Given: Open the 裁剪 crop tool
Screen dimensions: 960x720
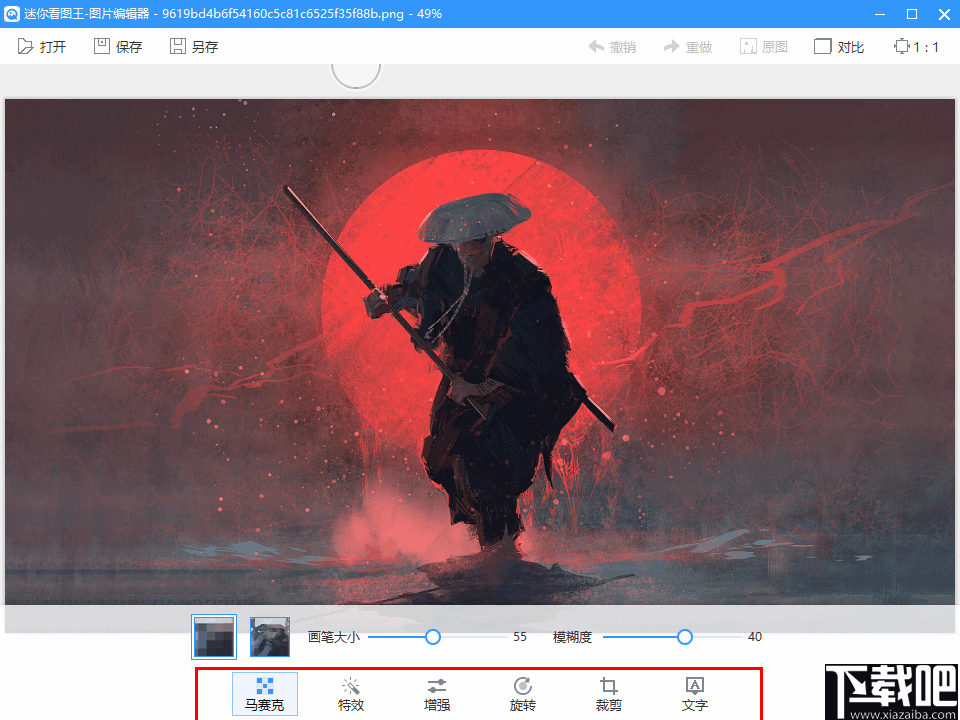Looking at the screenshot, I should tap(609, 694).
